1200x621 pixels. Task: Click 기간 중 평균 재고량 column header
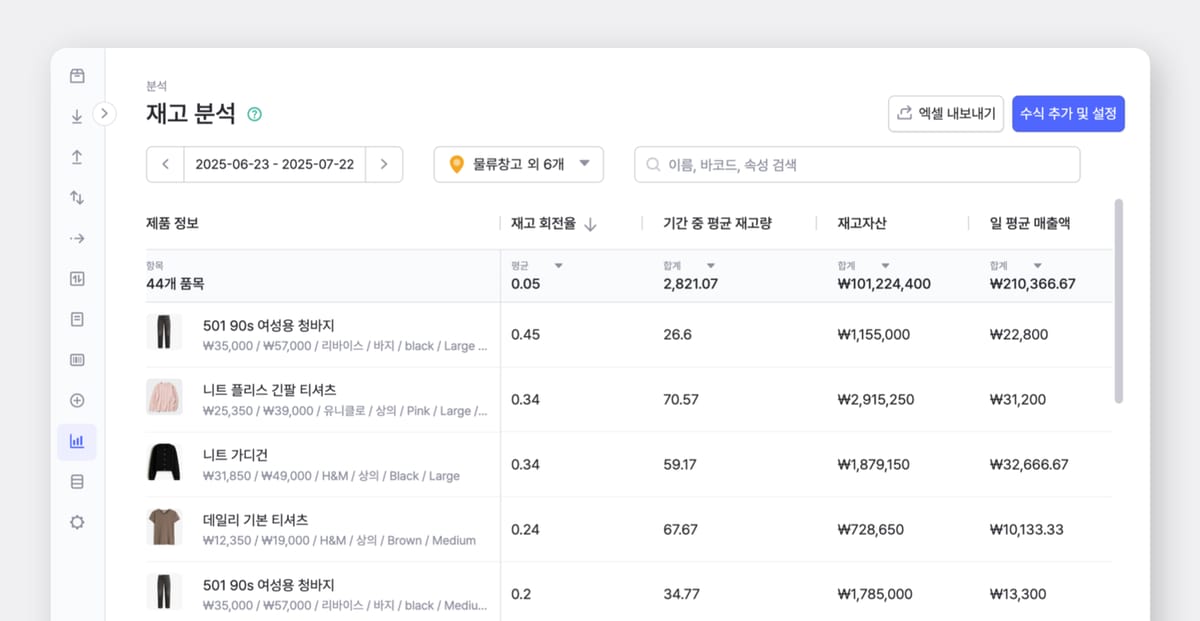click(x=717, y=223)
